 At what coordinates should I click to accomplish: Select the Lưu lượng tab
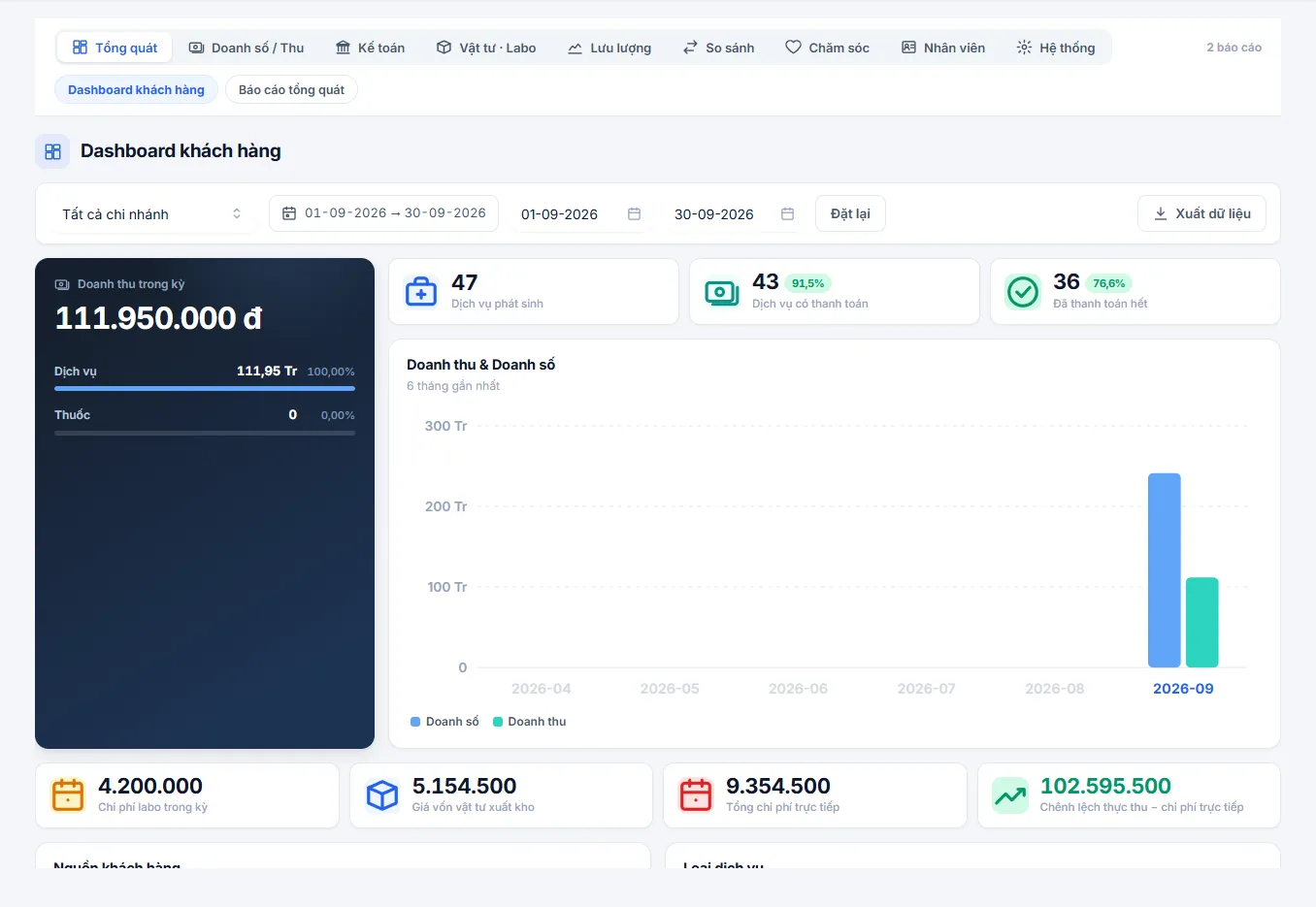609,48
